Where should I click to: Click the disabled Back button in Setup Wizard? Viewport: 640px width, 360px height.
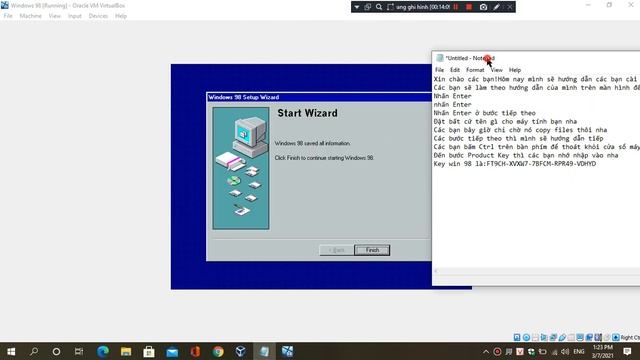tap(336, 250)
